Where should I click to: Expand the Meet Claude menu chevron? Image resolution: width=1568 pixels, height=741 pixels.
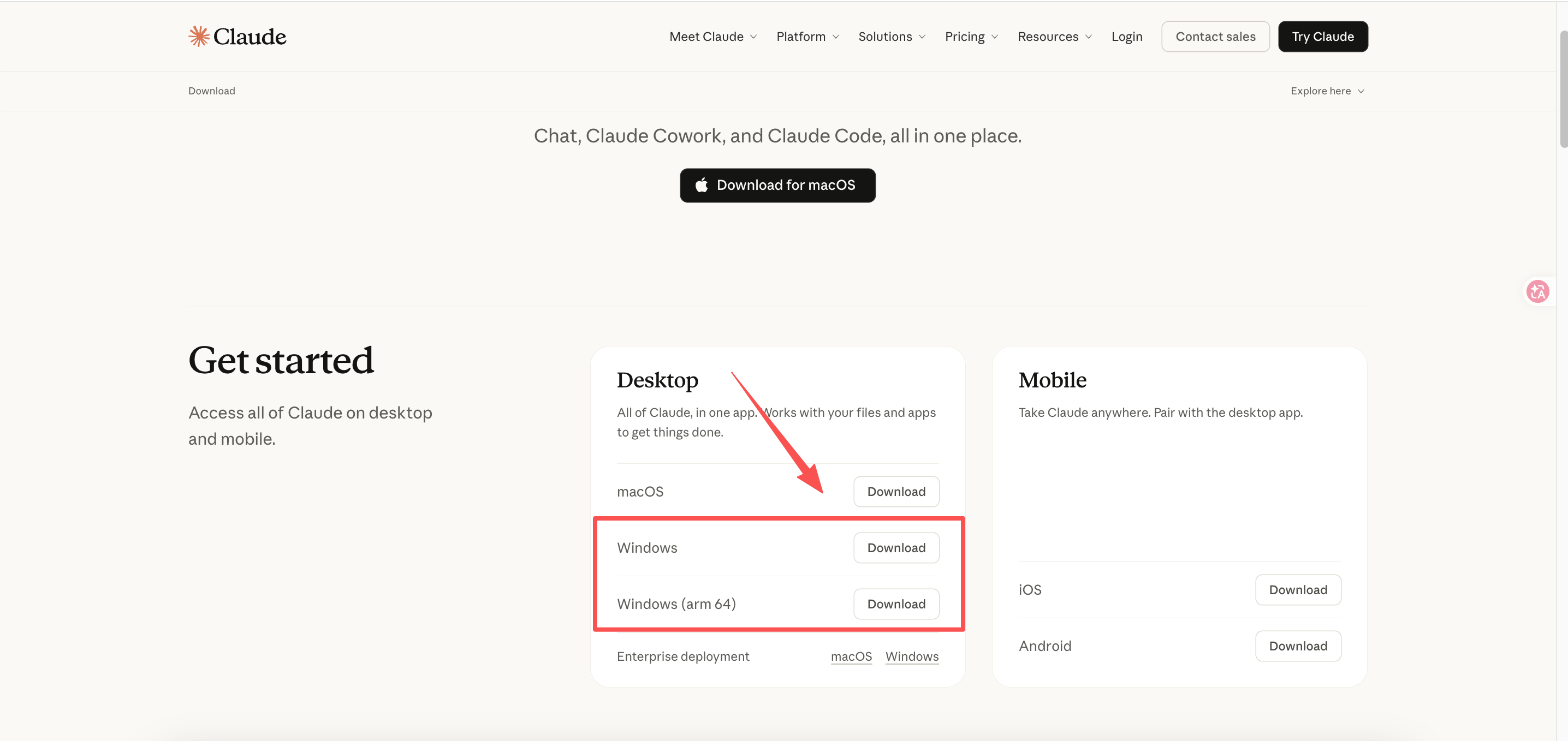click(x=753, y=37)
